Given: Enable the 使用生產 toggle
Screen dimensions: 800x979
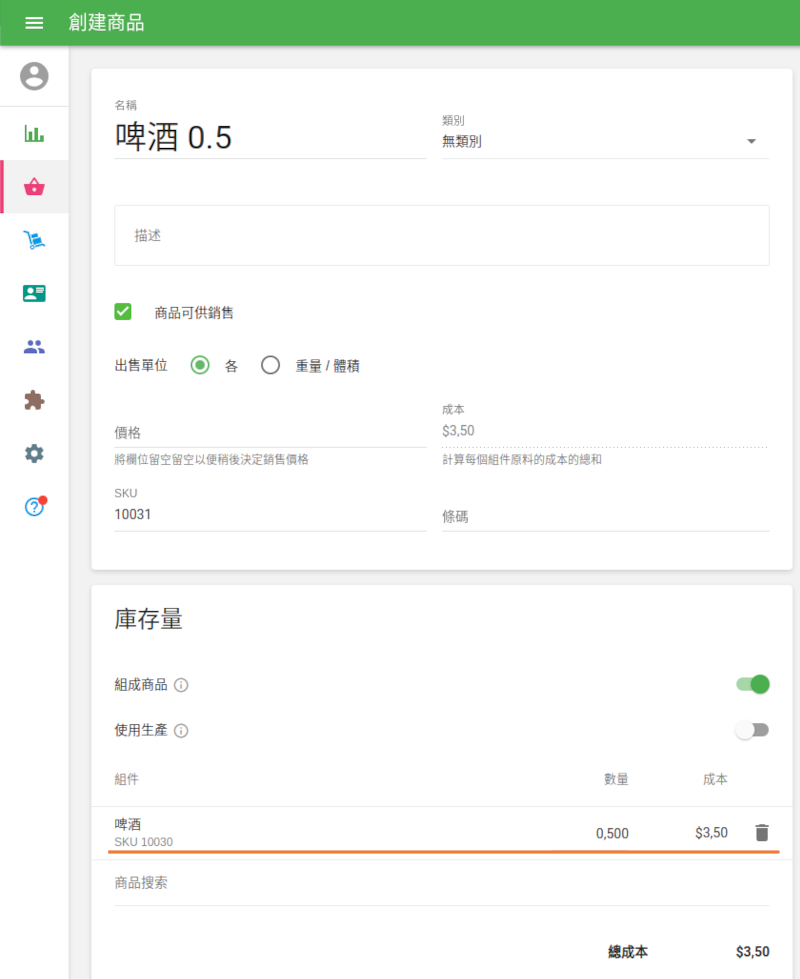Looking at the screenshot, I should (x=752, y=730).
